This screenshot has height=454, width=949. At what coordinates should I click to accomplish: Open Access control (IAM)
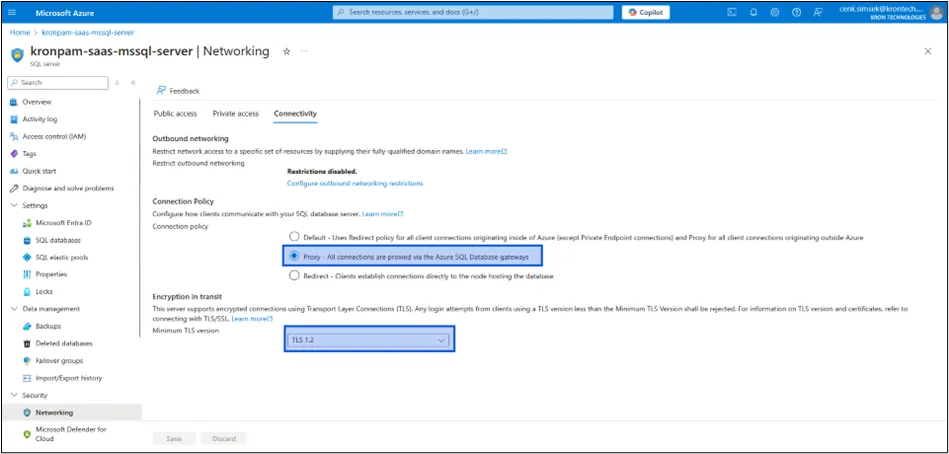pyautogui.click(x=54, y=137)
